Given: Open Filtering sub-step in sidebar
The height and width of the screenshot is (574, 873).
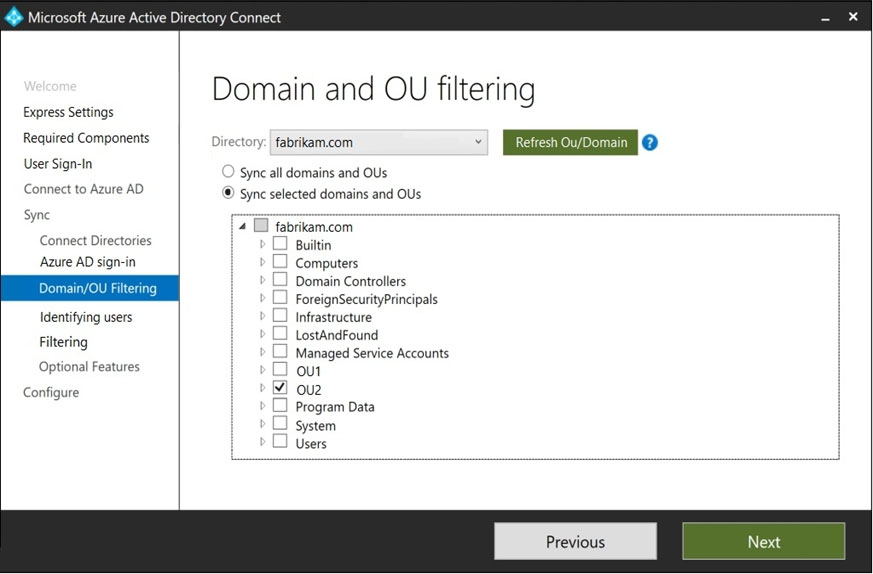Looking at the screenshot, I should pos(63,341).
